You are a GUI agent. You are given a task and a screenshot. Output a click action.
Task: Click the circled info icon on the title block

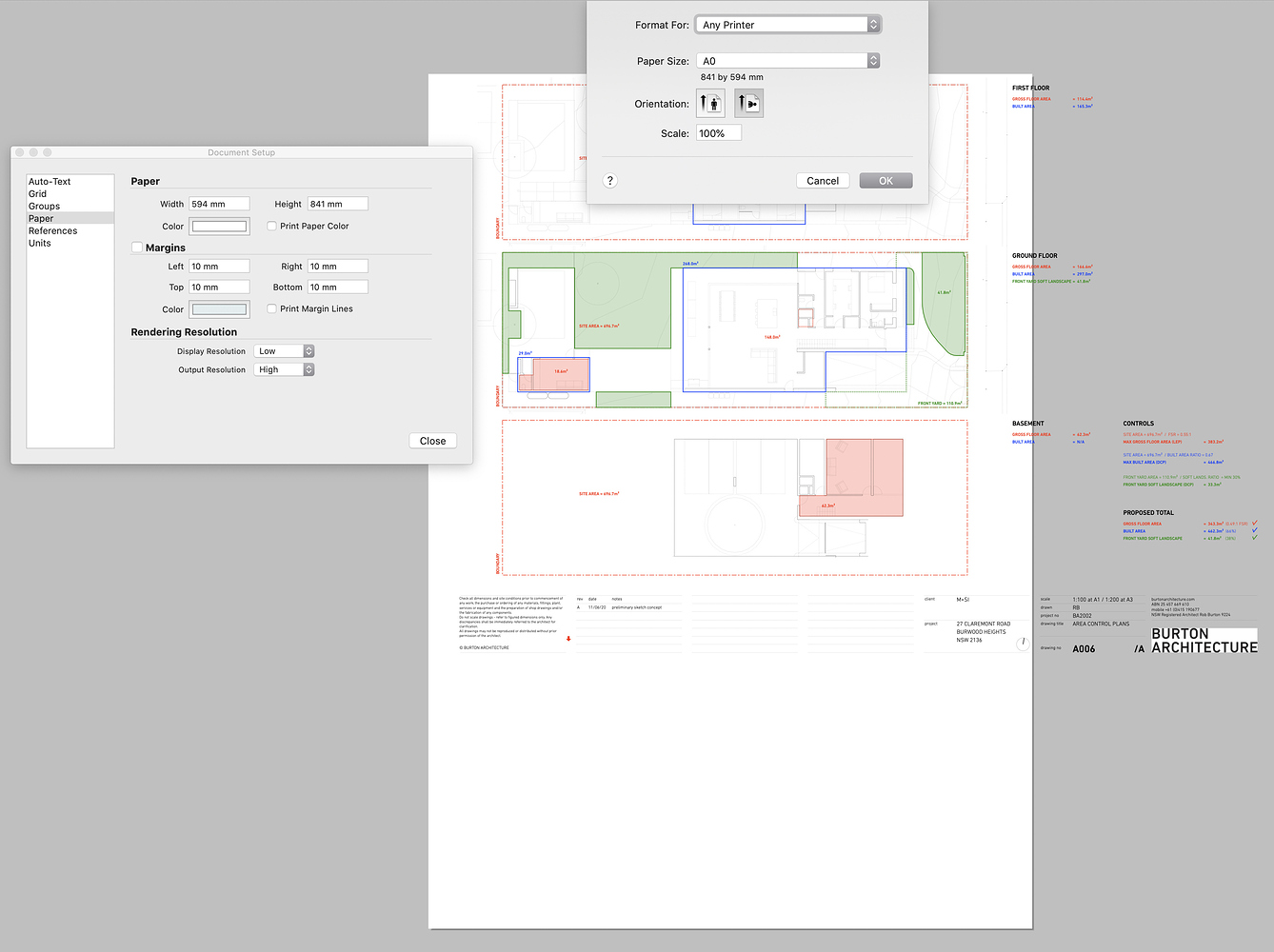[1024, 644]
